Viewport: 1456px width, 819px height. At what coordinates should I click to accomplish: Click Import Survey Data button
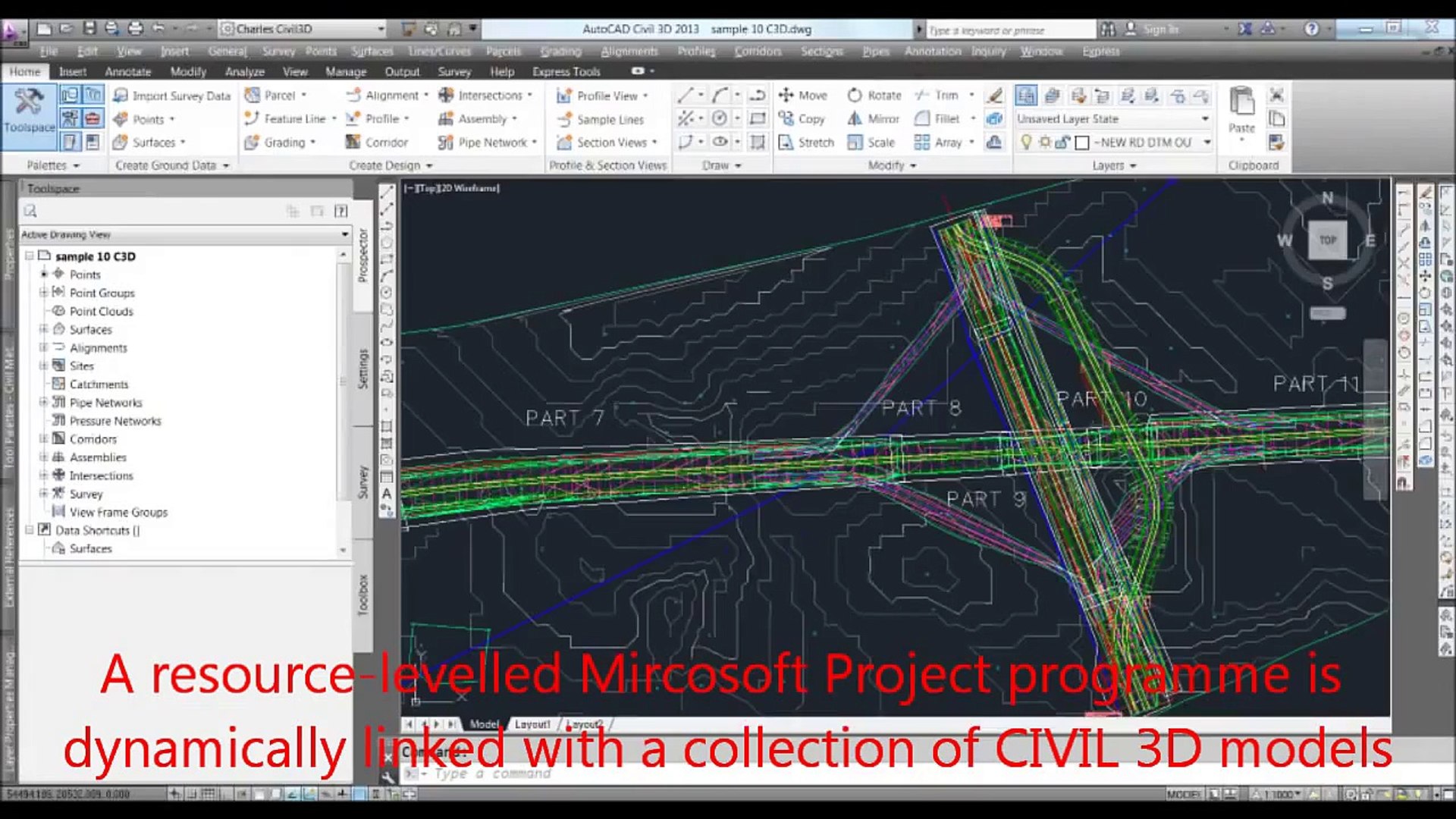[x=171, y=96]
